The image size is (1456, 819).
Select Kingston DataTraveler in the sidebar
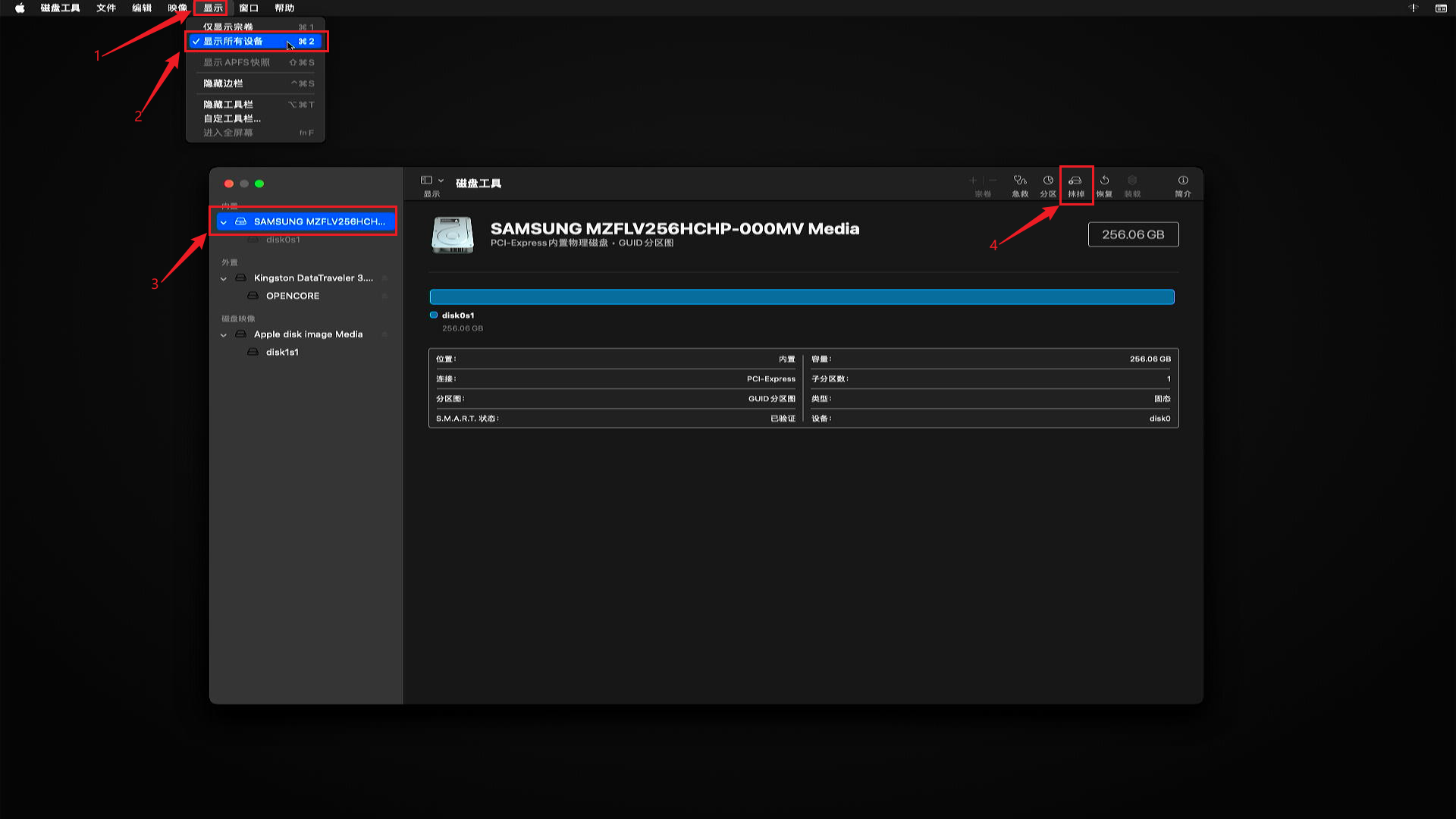pyautogui.click(x=306, y=278)
